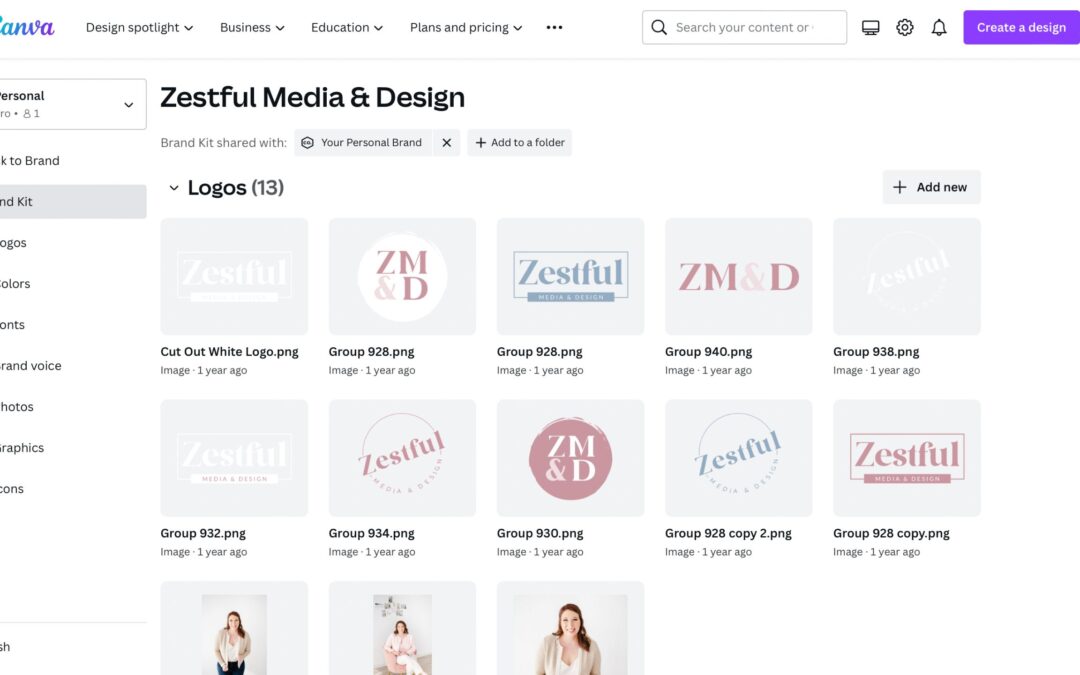
Task: Open notifications bell icon
Action: tap(939, 28)
